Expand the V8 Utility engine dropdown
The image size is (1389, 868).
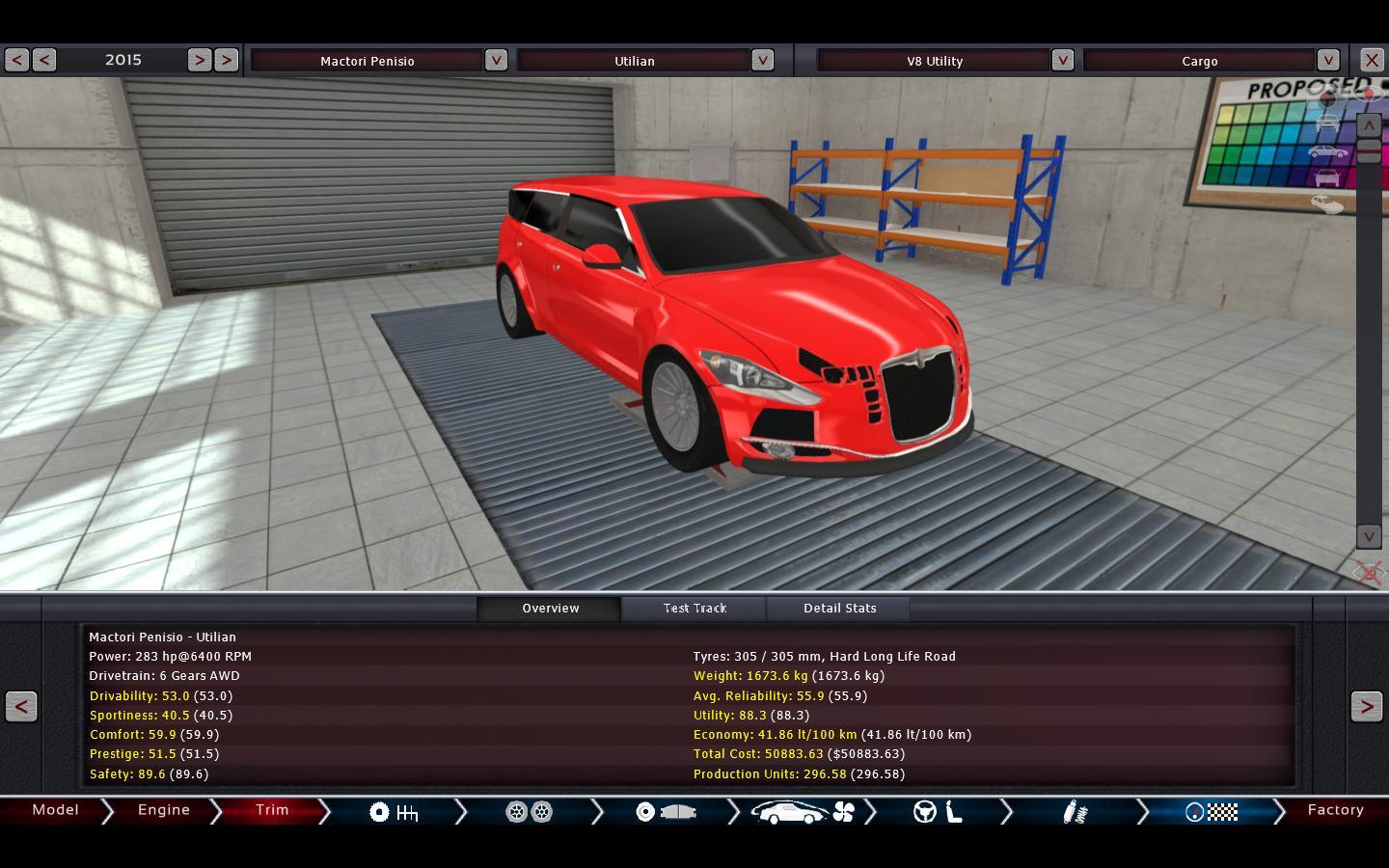coord(1062,60)
